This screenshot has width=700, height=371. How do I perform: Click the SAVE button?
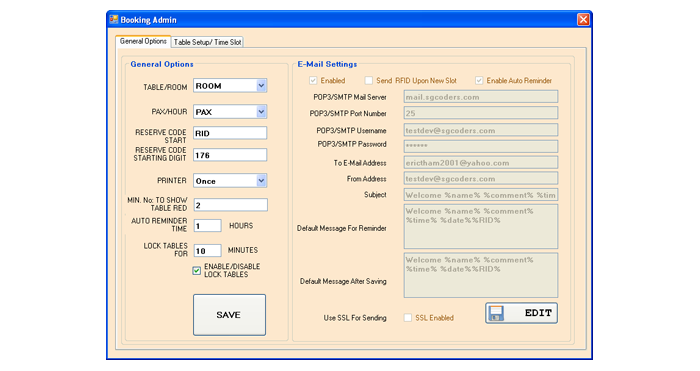(229, 315)
